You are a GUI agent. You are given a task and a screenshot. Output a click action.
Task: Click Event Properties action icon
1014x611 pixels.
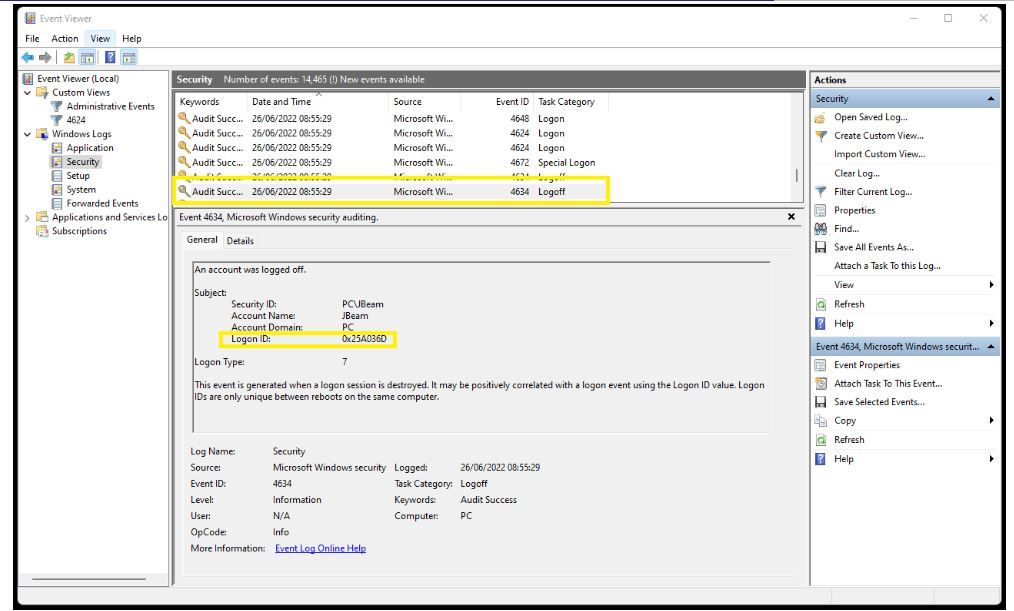click(821, 365)
